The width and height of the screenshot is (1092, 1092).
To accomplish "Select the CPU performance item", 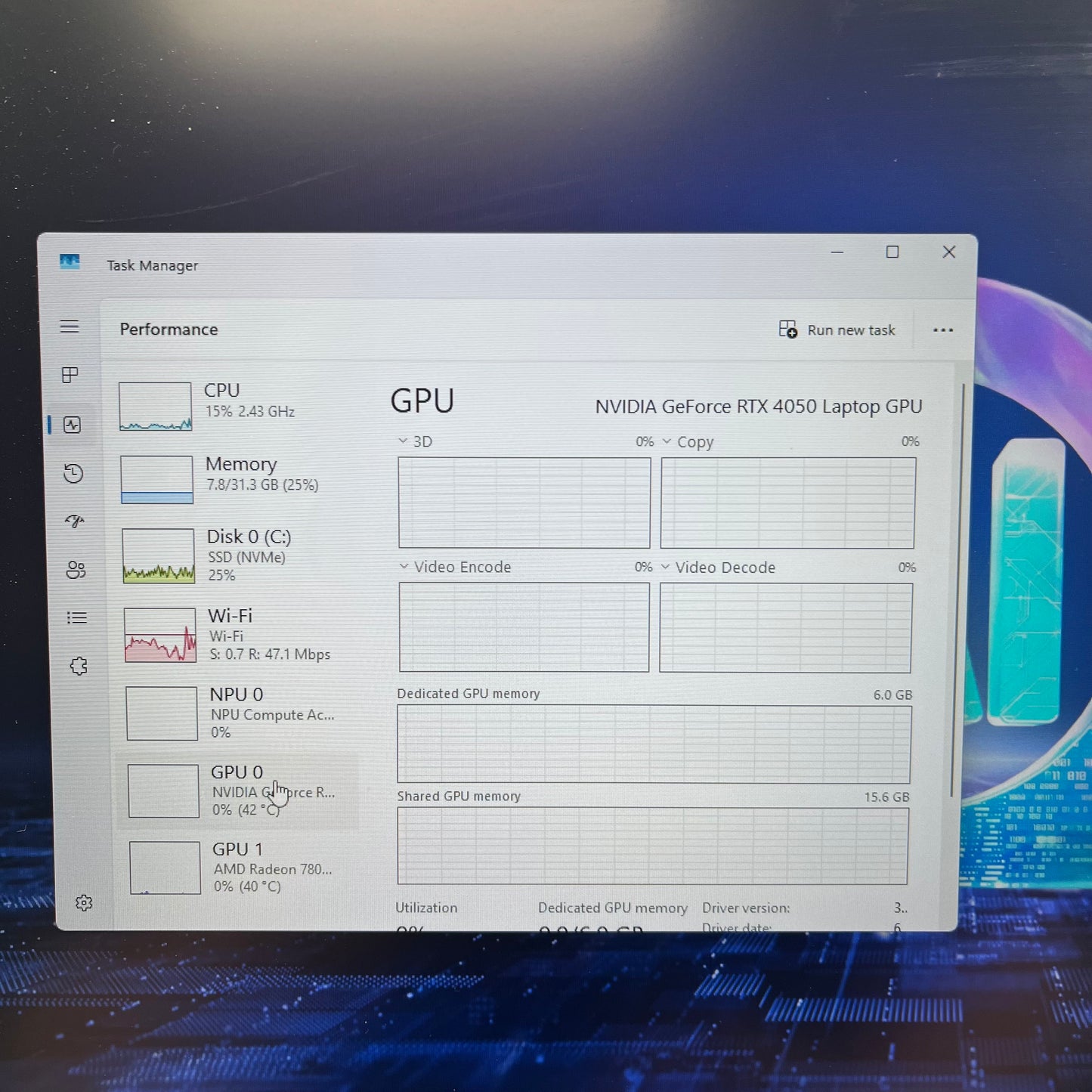I will 234,405.
